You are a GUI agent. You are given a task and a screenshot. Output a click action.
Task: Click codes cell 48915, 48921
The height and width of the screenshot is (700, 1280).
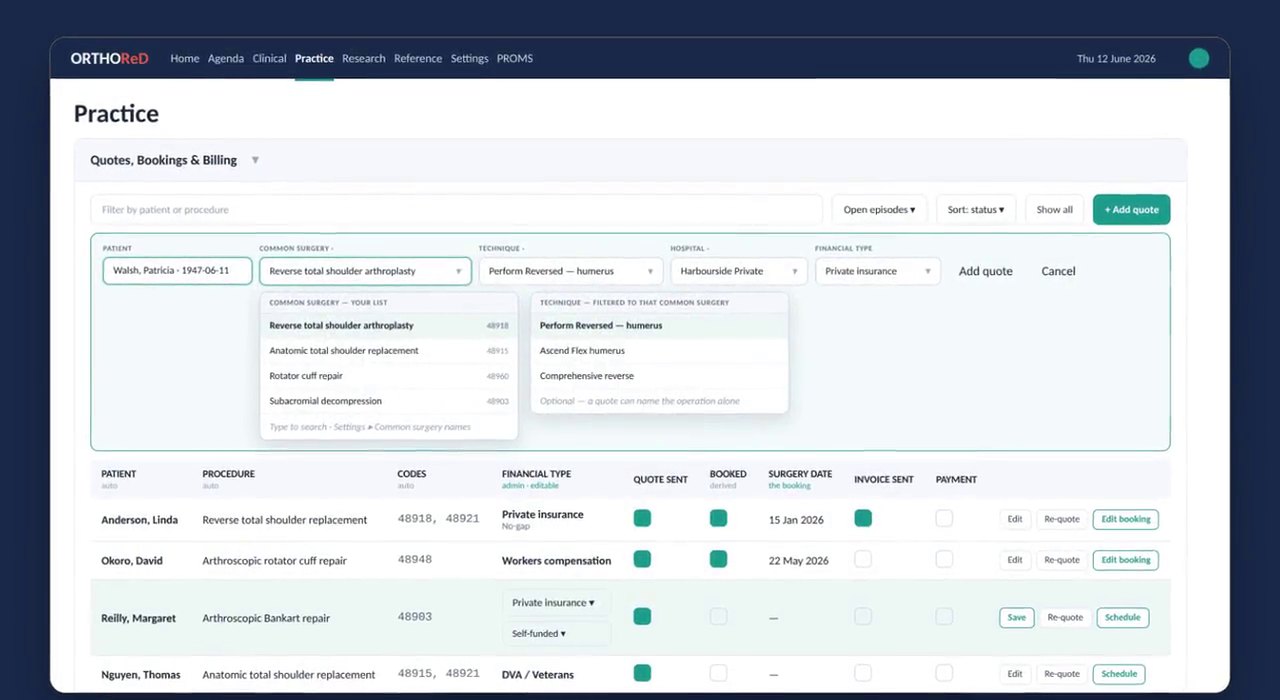(x=438, y=674)
